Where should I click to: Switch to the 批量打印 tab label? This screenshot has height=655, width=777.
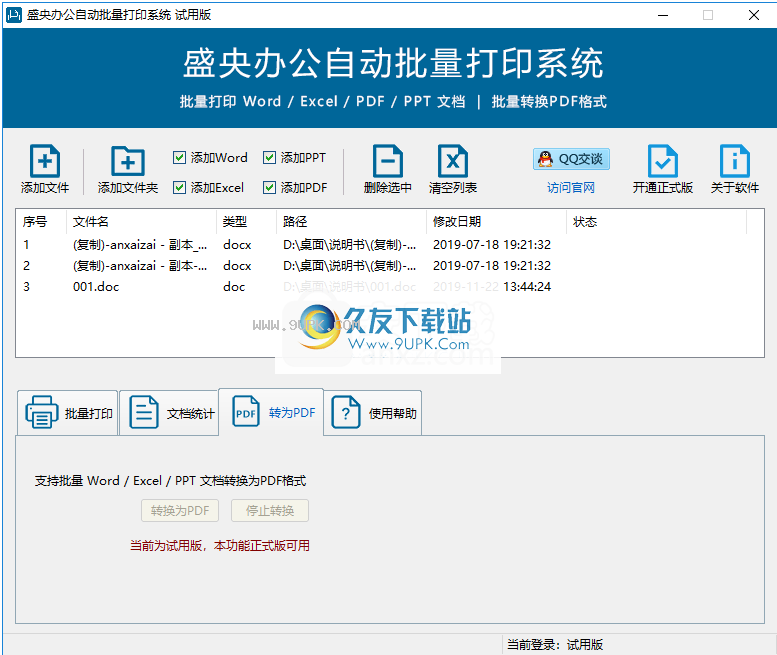(x=89, y=414)
